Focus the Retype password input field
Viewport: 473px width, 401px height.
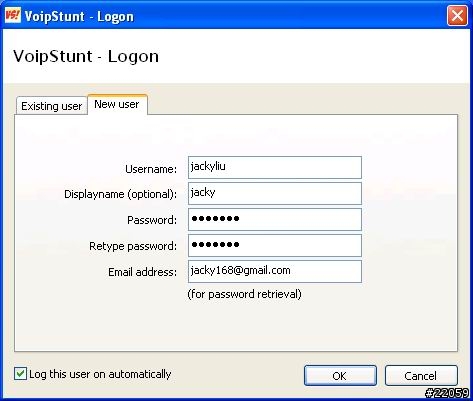coord(275,245)
